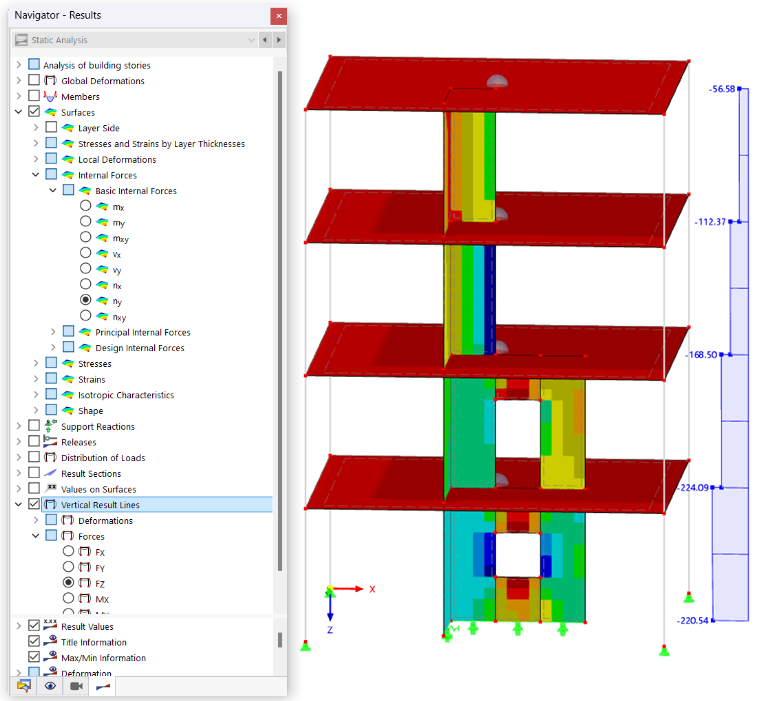Viewport: 760px width, 701px height.
Task: Open the Navigator Data tab icon
Action: 24,686
